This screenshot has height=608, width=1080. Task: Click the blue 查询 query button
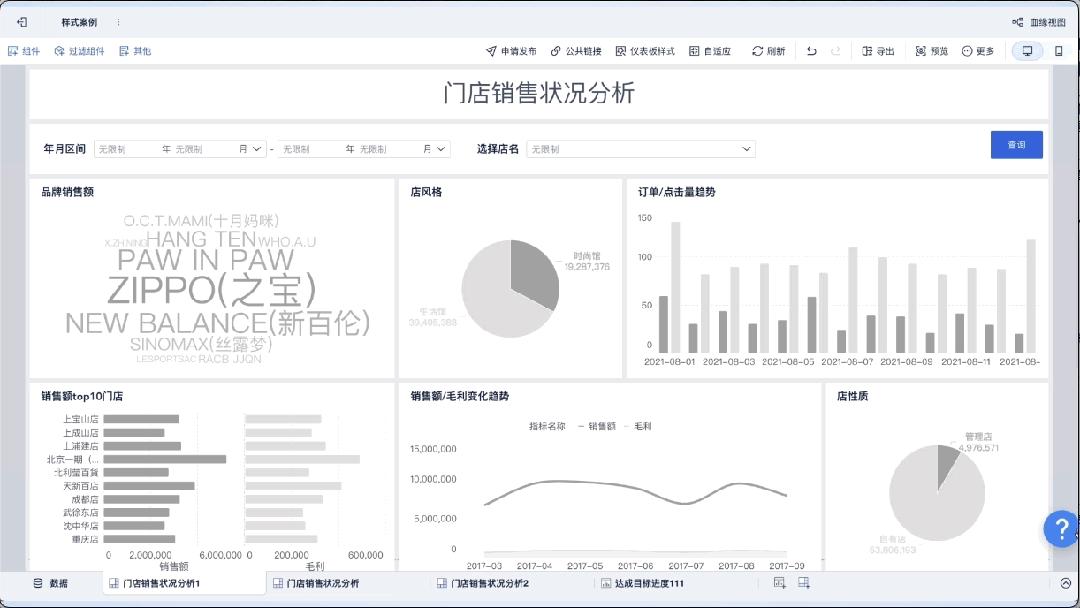pyautogui.click(x=1016, y=144)
